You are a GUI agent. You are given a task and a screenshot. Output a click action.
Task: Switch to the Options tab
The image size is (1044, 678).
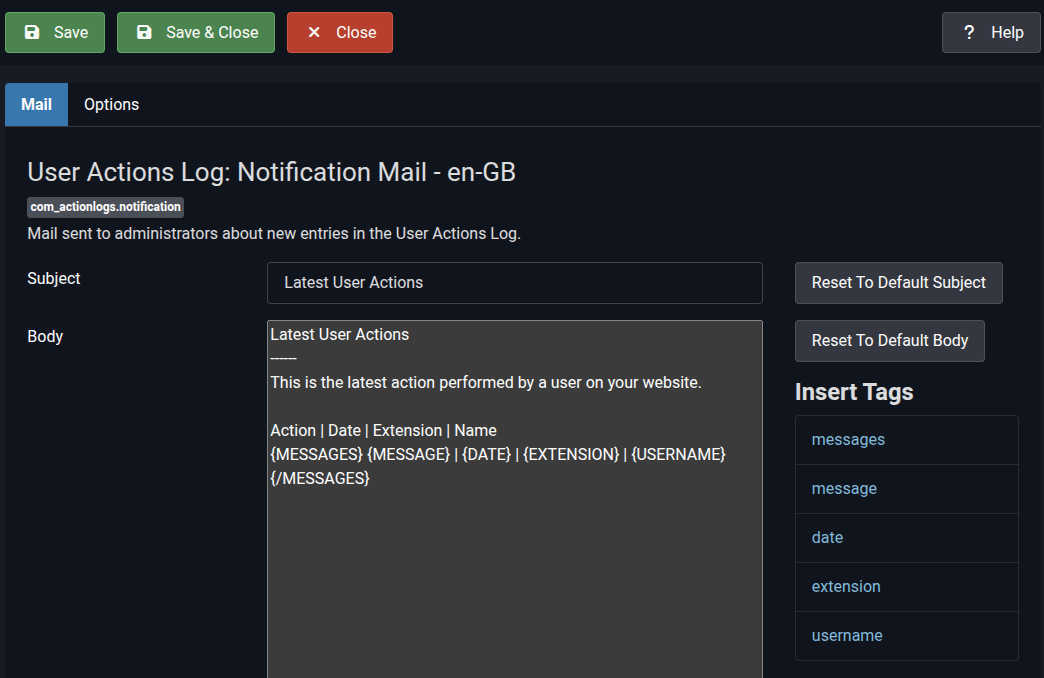111,104
